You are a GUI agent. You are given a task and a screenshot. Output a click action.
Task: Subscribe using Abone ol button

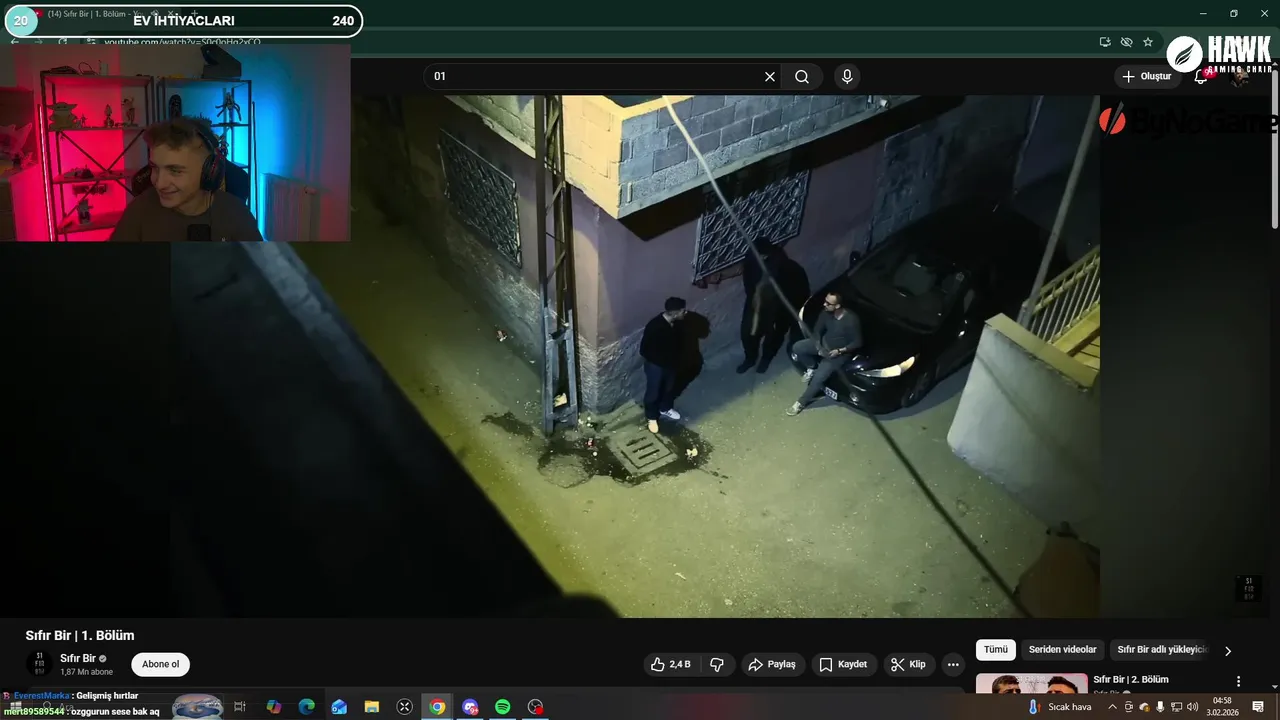click(x=160, y=664)
